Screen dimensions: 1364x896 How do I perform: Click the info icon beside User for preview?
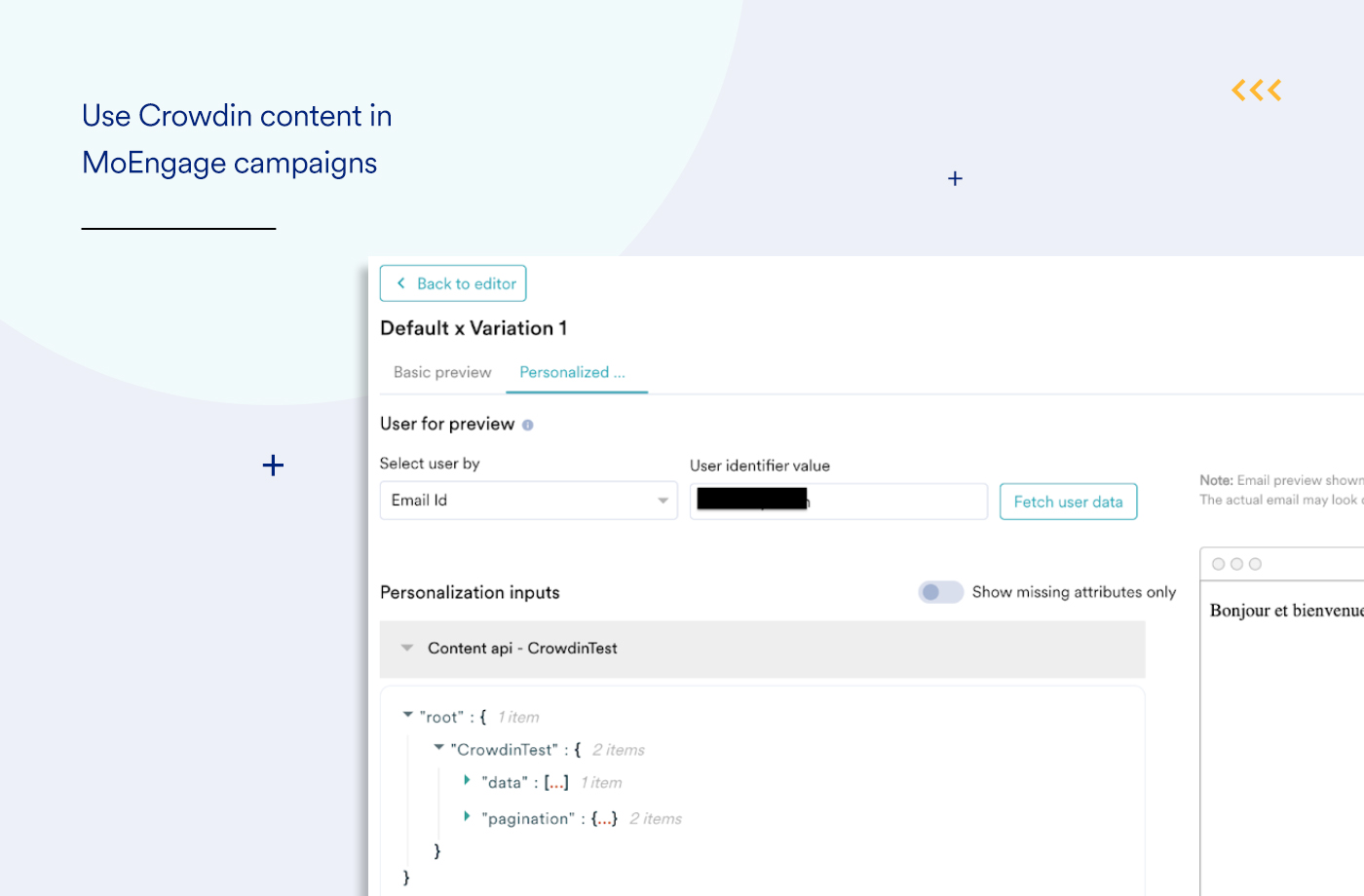point(528,425)
